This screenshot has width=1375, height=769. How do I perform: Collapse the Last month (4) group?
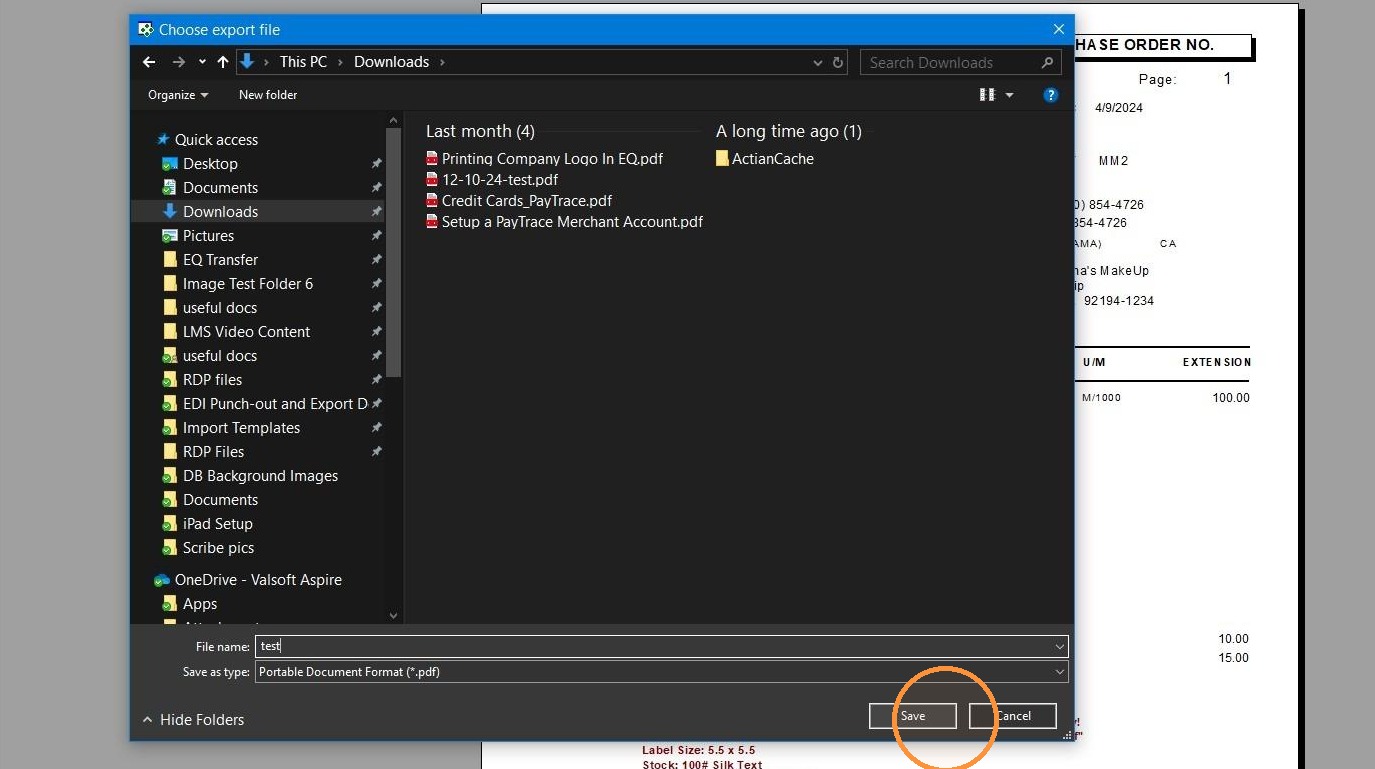click(480, 131)
